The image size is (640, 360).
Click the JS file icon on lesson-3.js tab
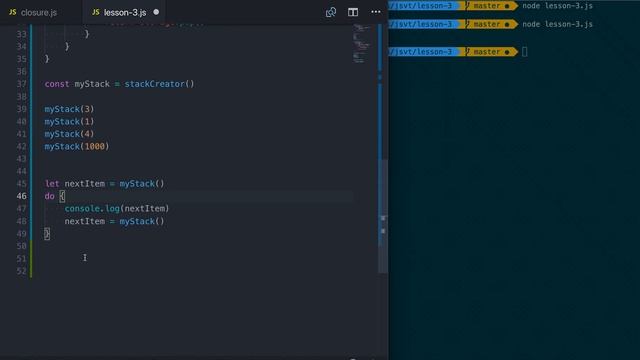(96, 12)
